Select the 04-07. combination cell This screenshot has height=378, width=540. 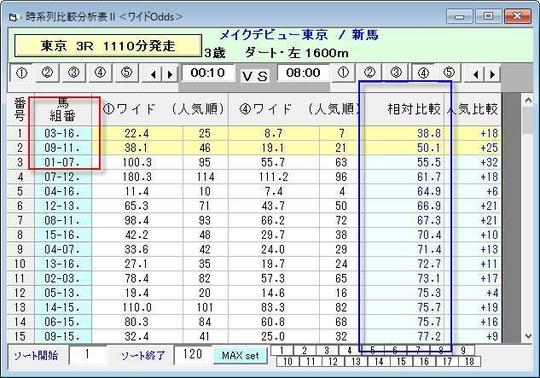[x=63, y=249]
